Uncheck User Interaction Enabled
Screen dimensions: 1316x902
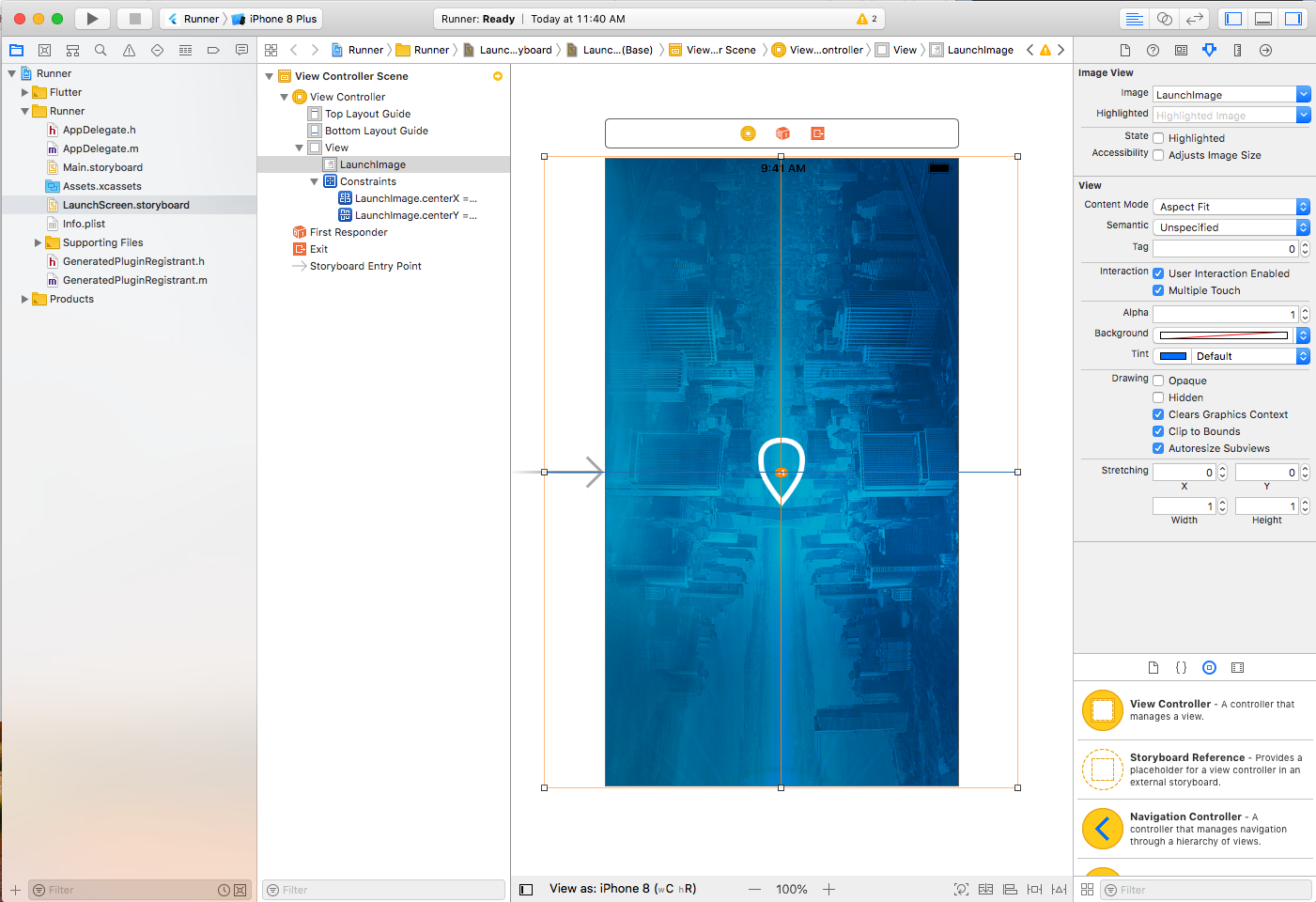tap(1158, 273)
